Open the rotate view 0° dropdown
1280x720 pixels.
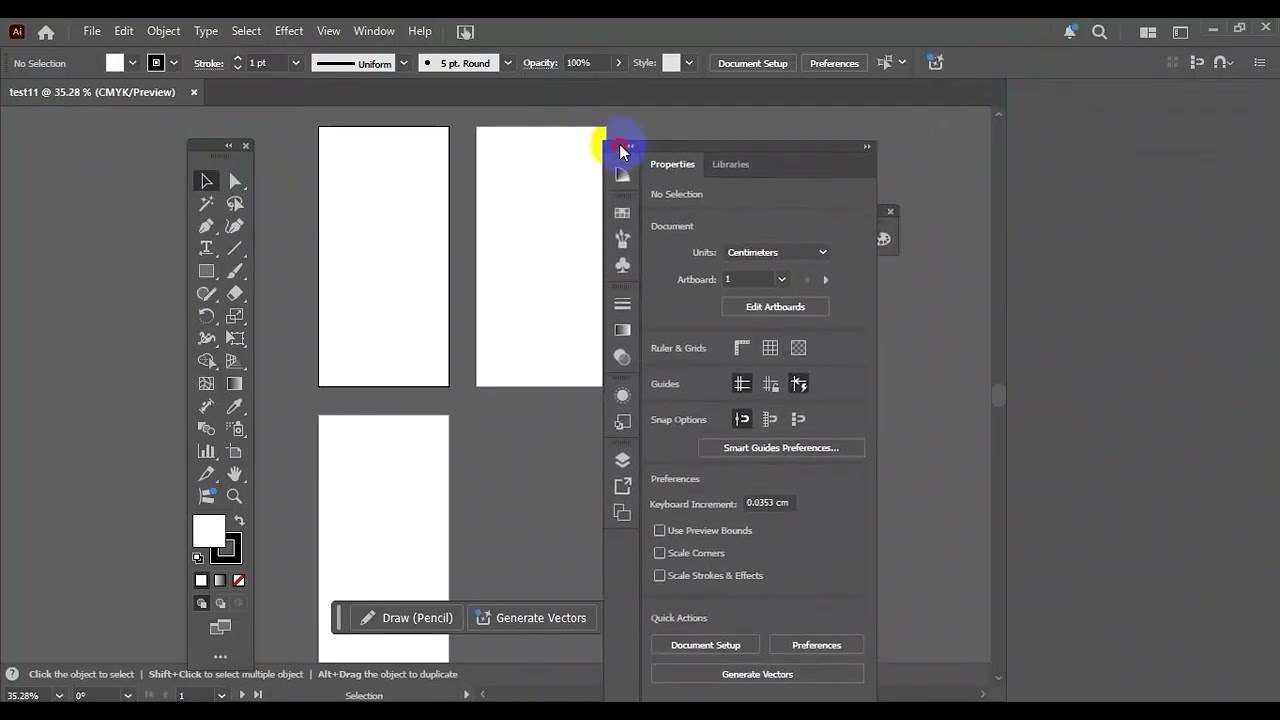[127, 695]
